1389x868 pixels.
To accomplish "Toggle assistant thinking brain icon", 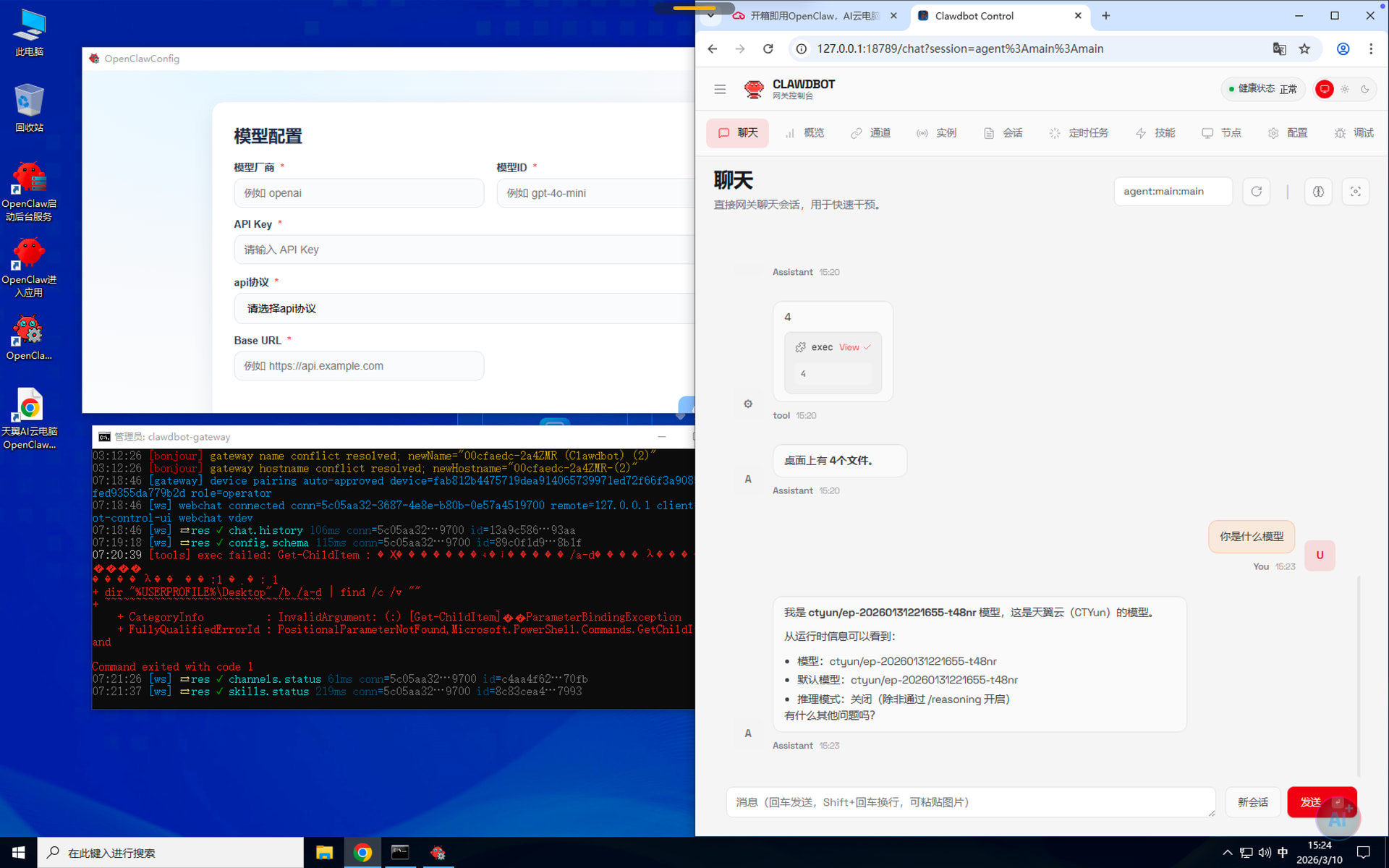I will (x=1318, y=192).
